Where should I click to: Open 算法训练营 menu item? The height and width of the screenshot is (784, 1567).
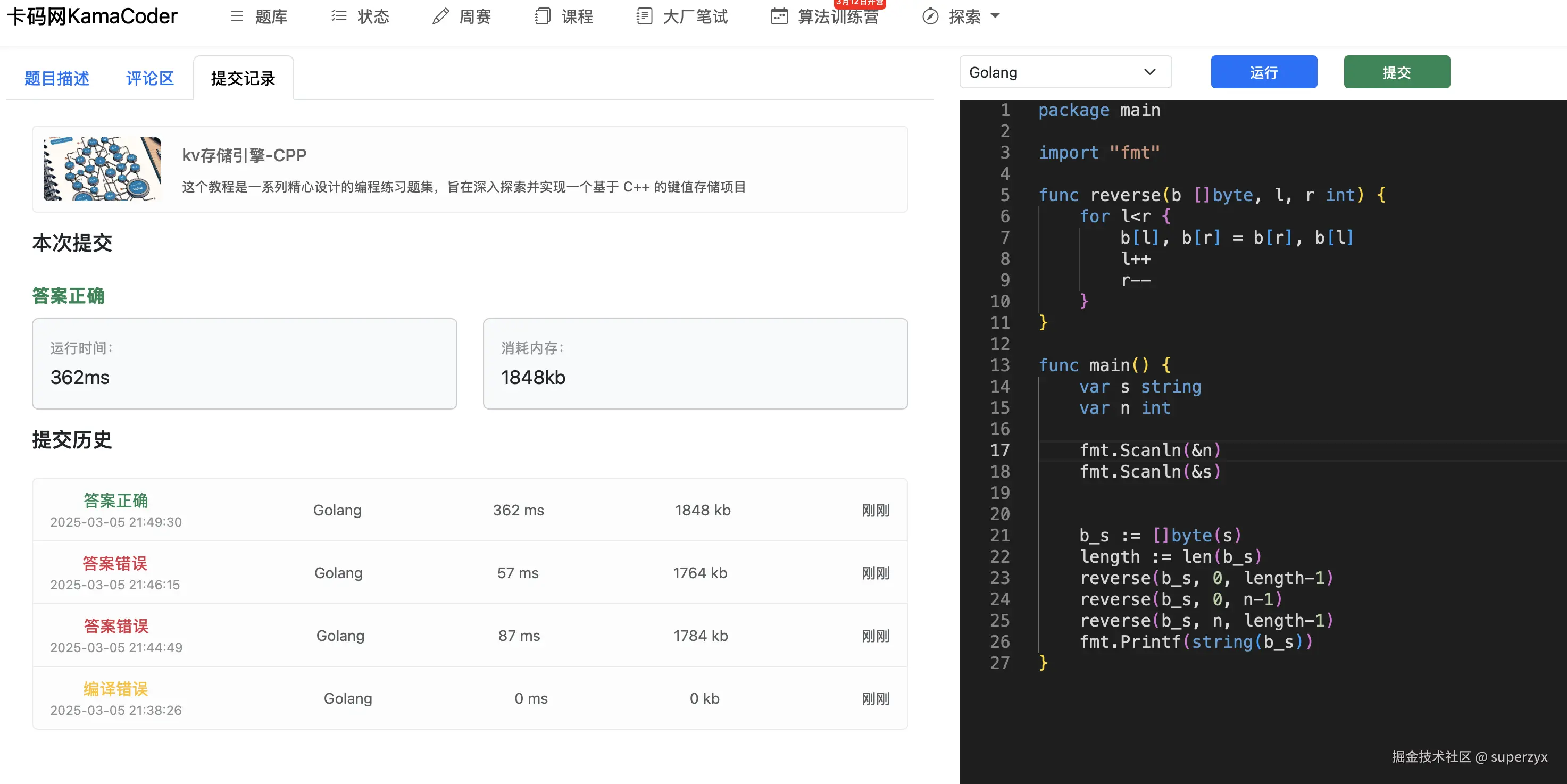838,16
